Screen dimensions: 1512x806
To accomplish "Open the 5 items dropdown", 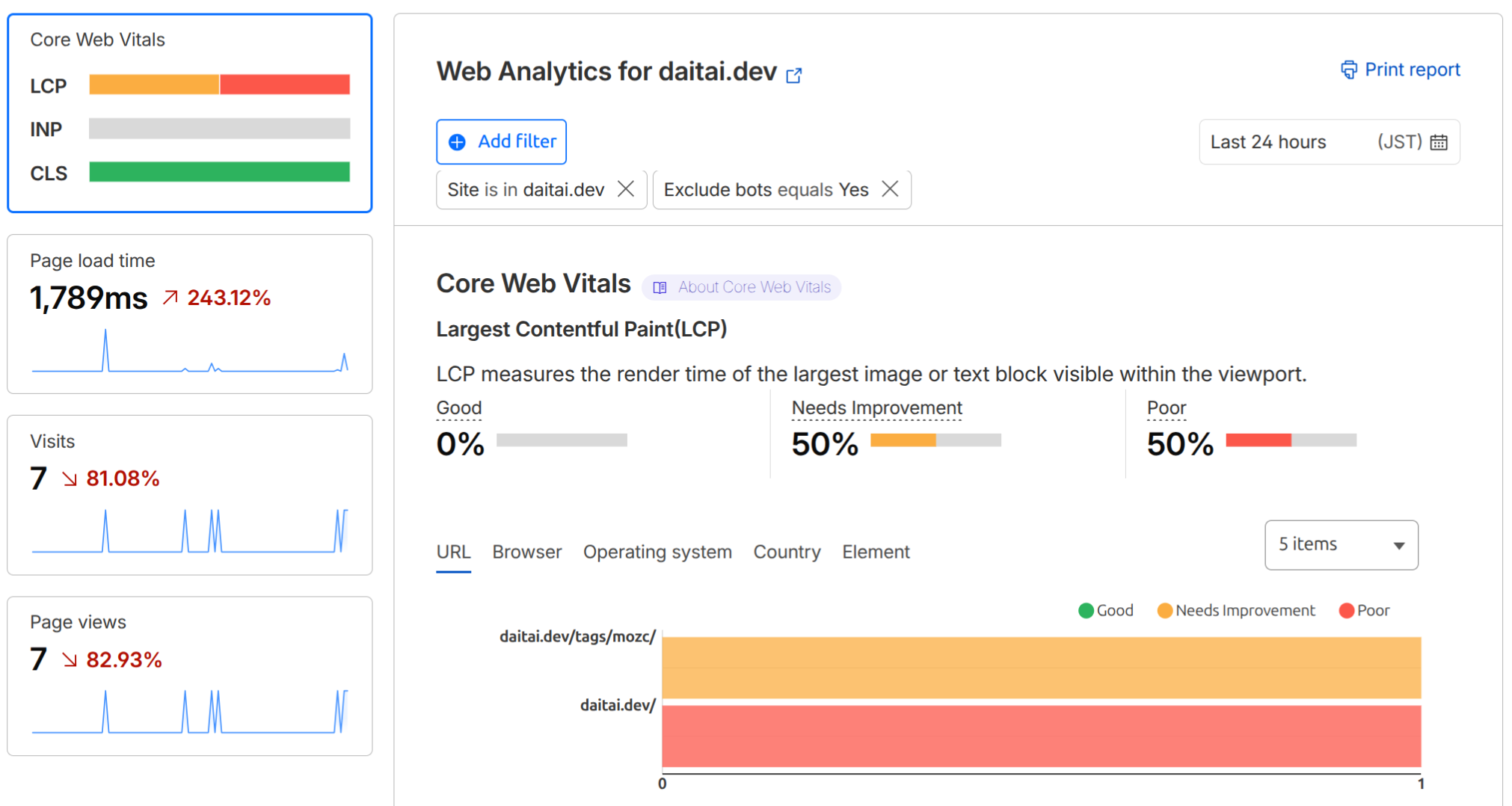I will point(1341,545).
